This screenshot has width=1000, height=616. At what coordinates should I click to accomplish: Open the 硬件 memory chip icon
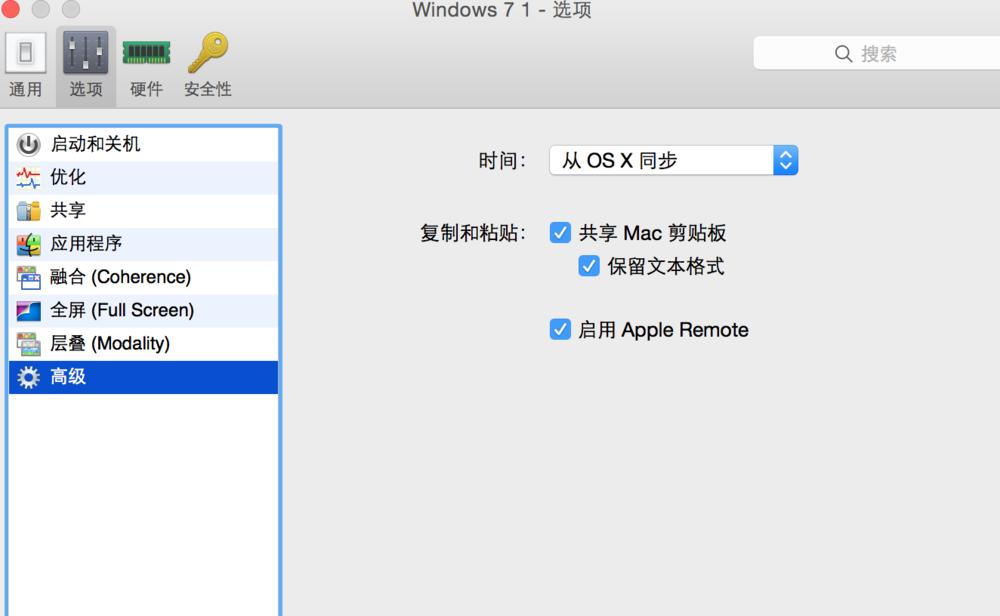[146, 52]
